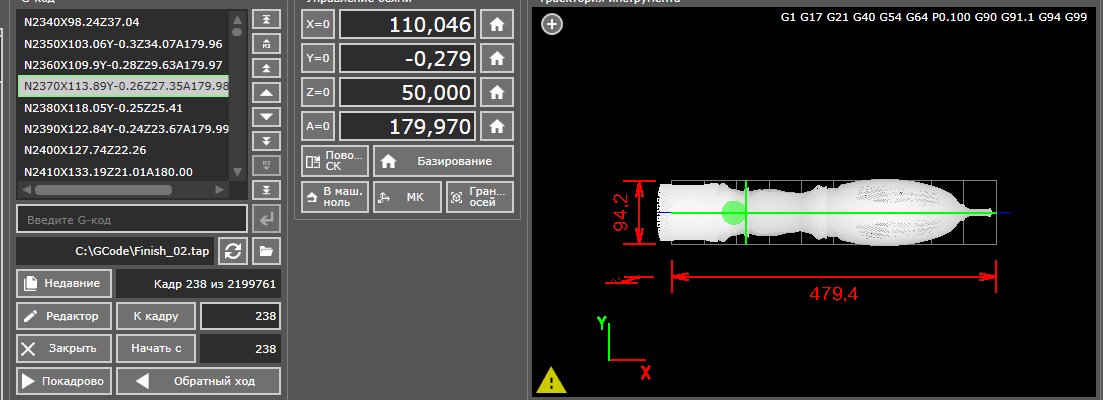Select the highlighted line N2370X113.89
This screenshot has width=1103, height=400.
123,86
